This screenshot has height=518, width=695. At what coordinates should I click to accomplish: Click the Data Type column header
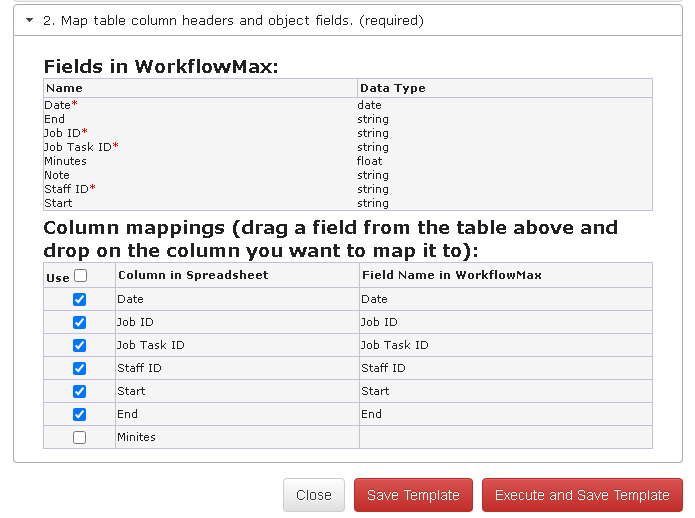[x=505, y=88]
